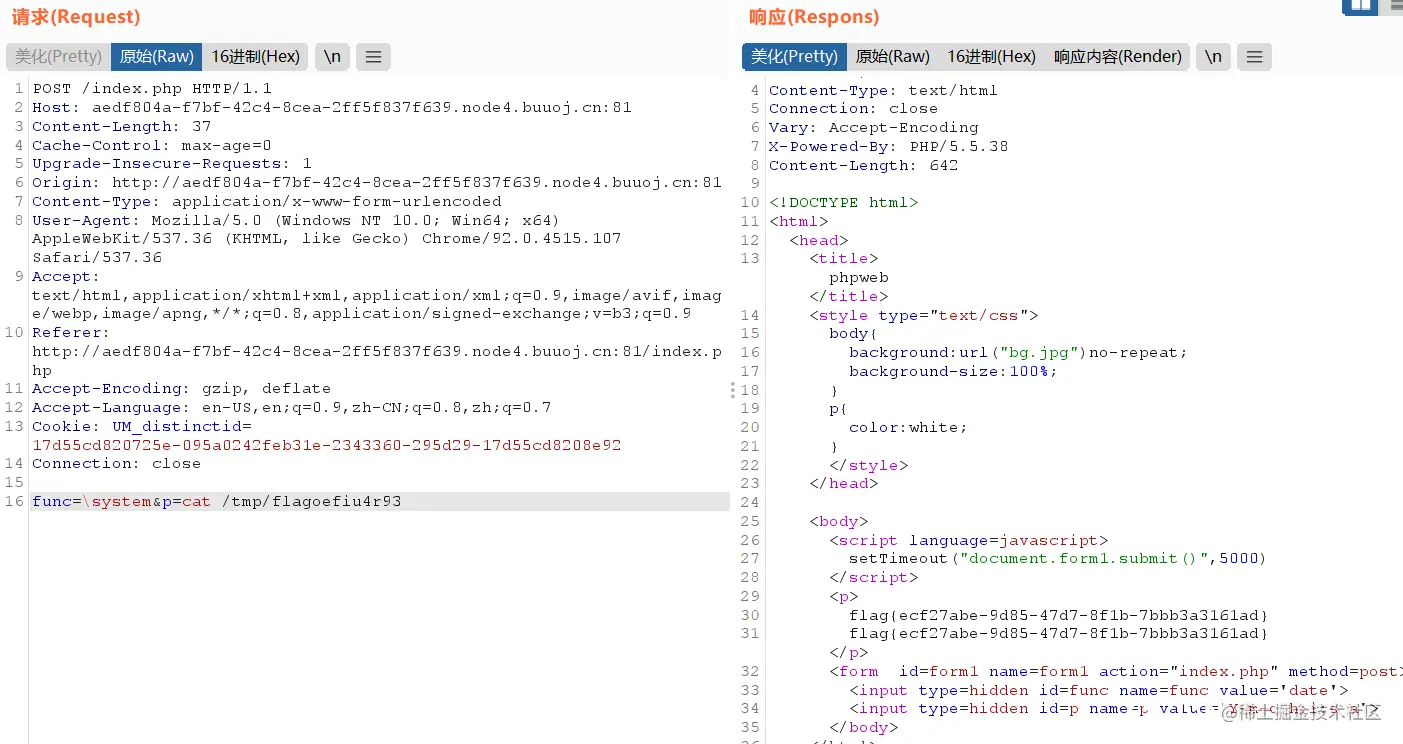Click the panel divider drag handle dots
The width and height of the screenshot is (1403, 744).
(x=734, y=390)
